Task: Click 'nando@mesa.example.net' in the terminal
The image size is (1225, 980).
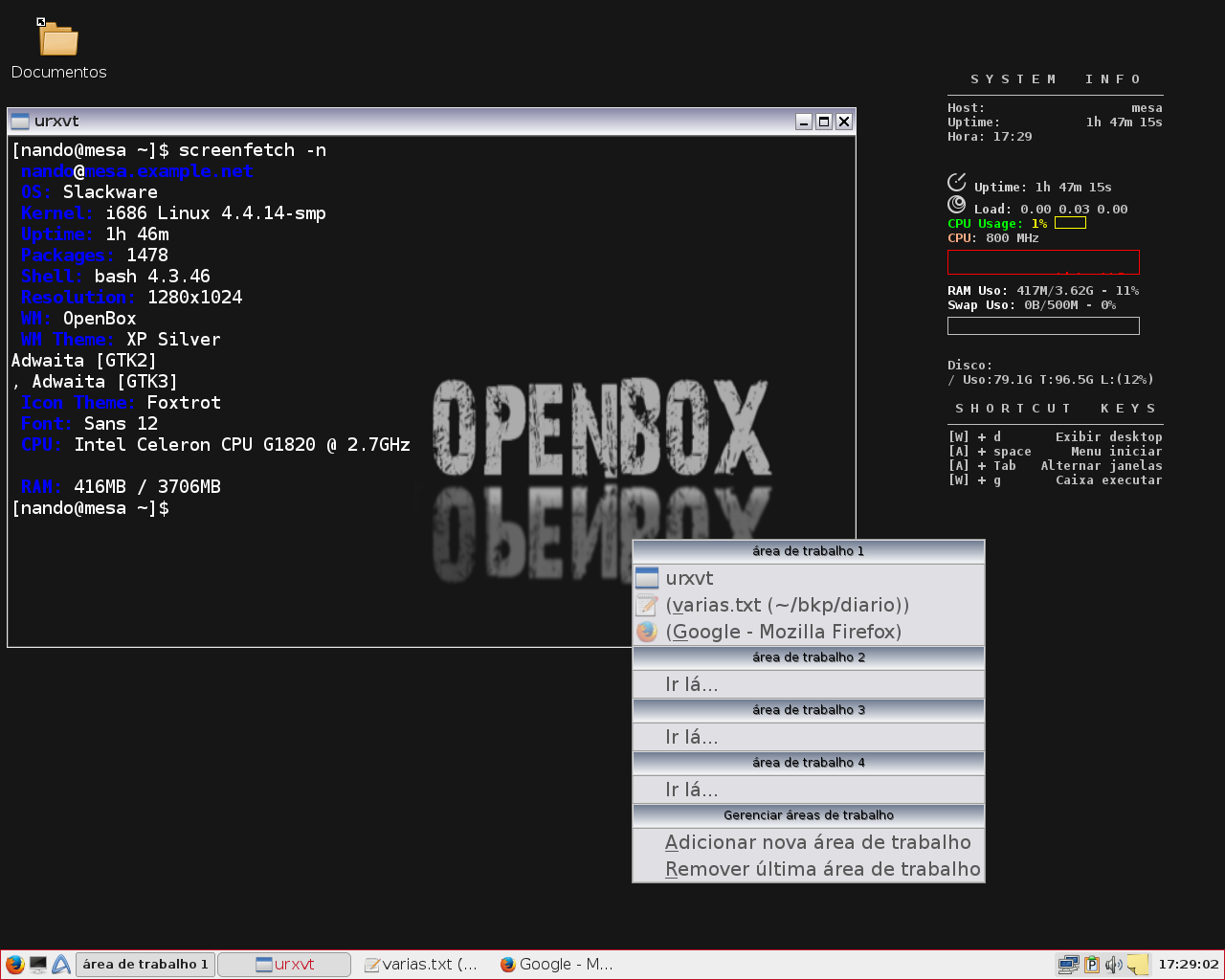Action: [x=137, y=171]
